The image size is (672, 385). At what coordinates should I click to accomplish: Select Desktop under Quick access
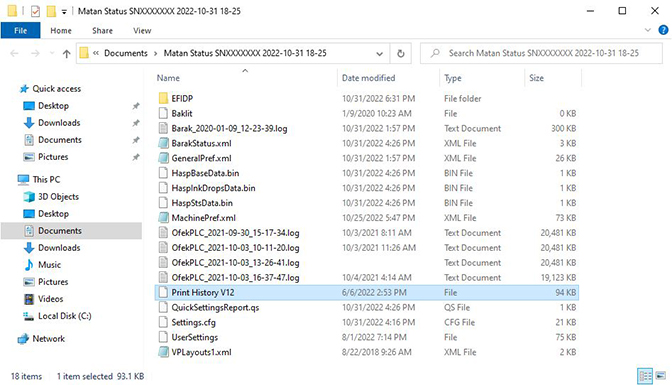pyautogui.click(x=53, y=105)
